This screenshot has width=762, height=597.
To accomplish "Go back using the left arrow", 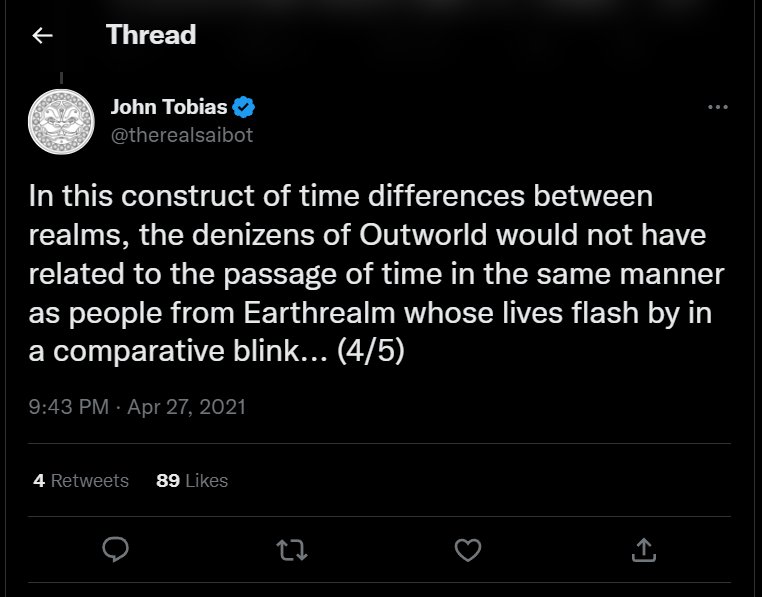I will 42,36.
